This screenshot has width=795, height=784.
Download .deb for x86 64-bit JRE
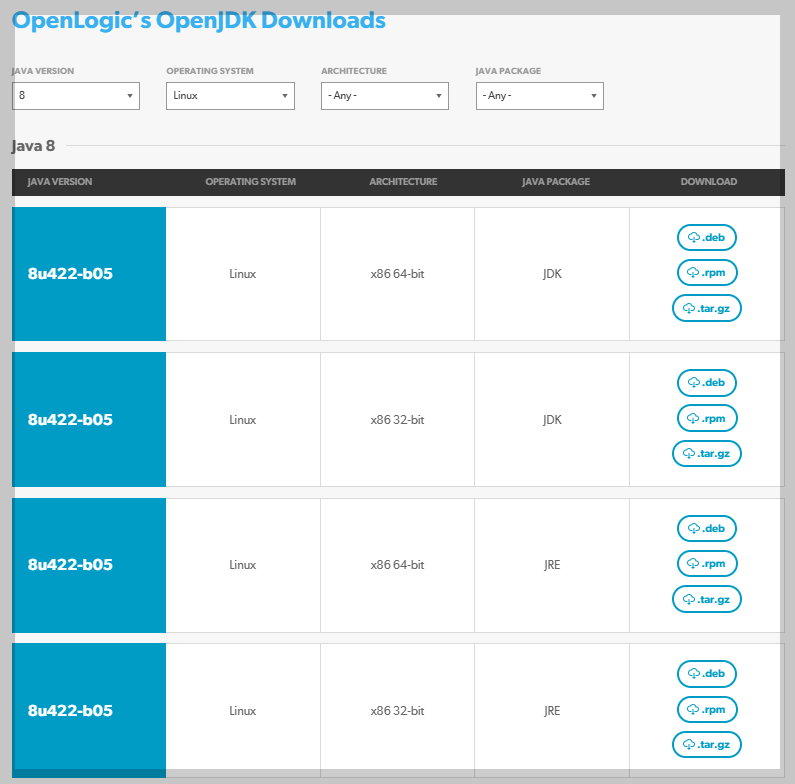(707, 528)
